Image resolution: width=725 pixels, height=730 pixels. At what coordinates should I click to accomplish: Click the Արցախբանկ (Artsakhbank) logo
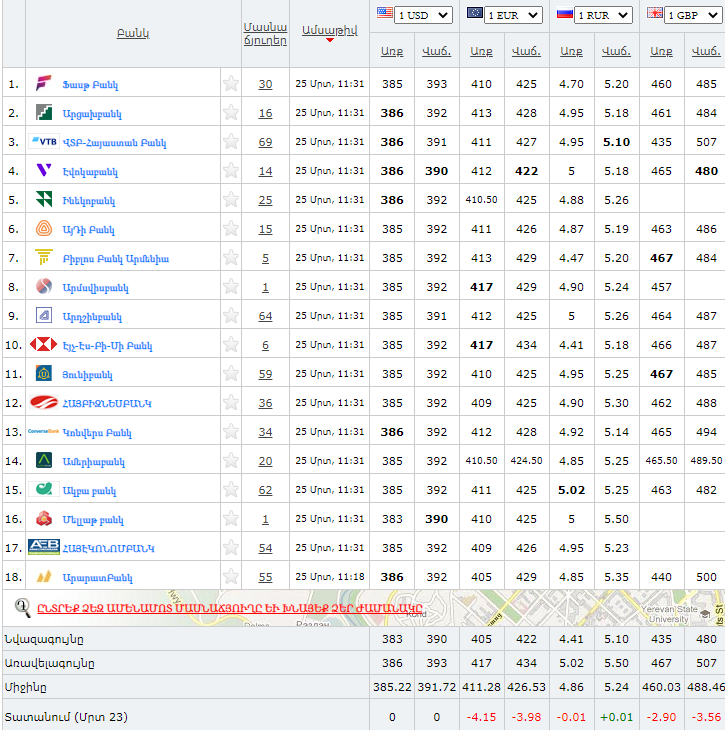[x=44, y=113]
